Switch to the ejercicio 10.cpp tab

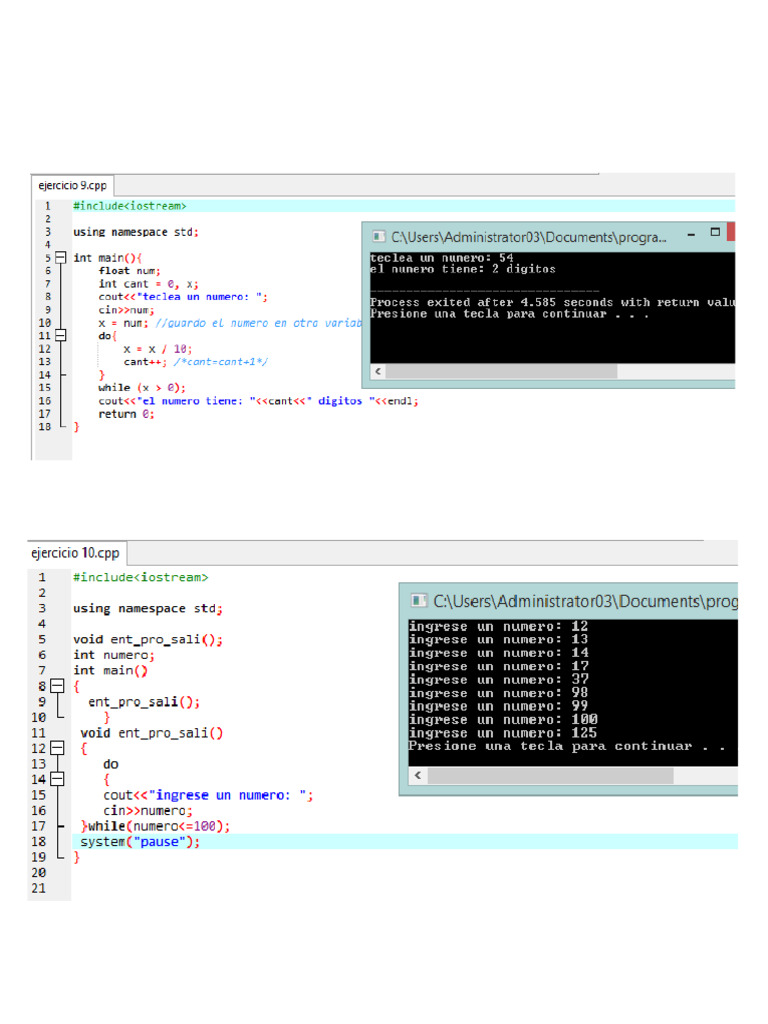76,552
